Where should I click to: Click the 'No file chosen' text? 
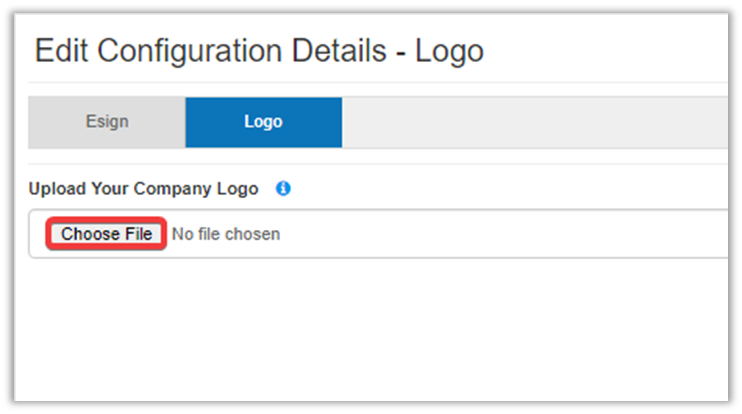pos(226,234)
